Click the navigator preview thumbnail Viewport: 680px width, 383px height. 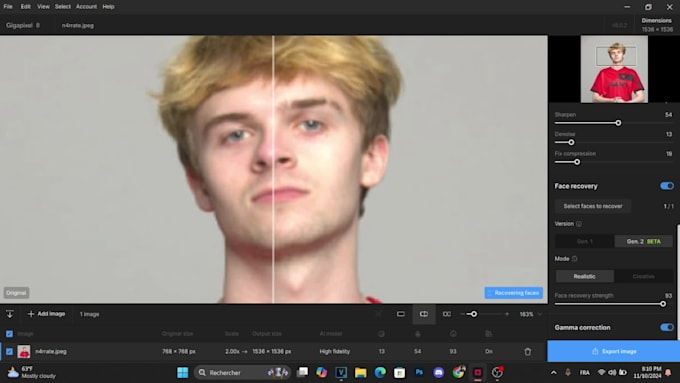614,69
